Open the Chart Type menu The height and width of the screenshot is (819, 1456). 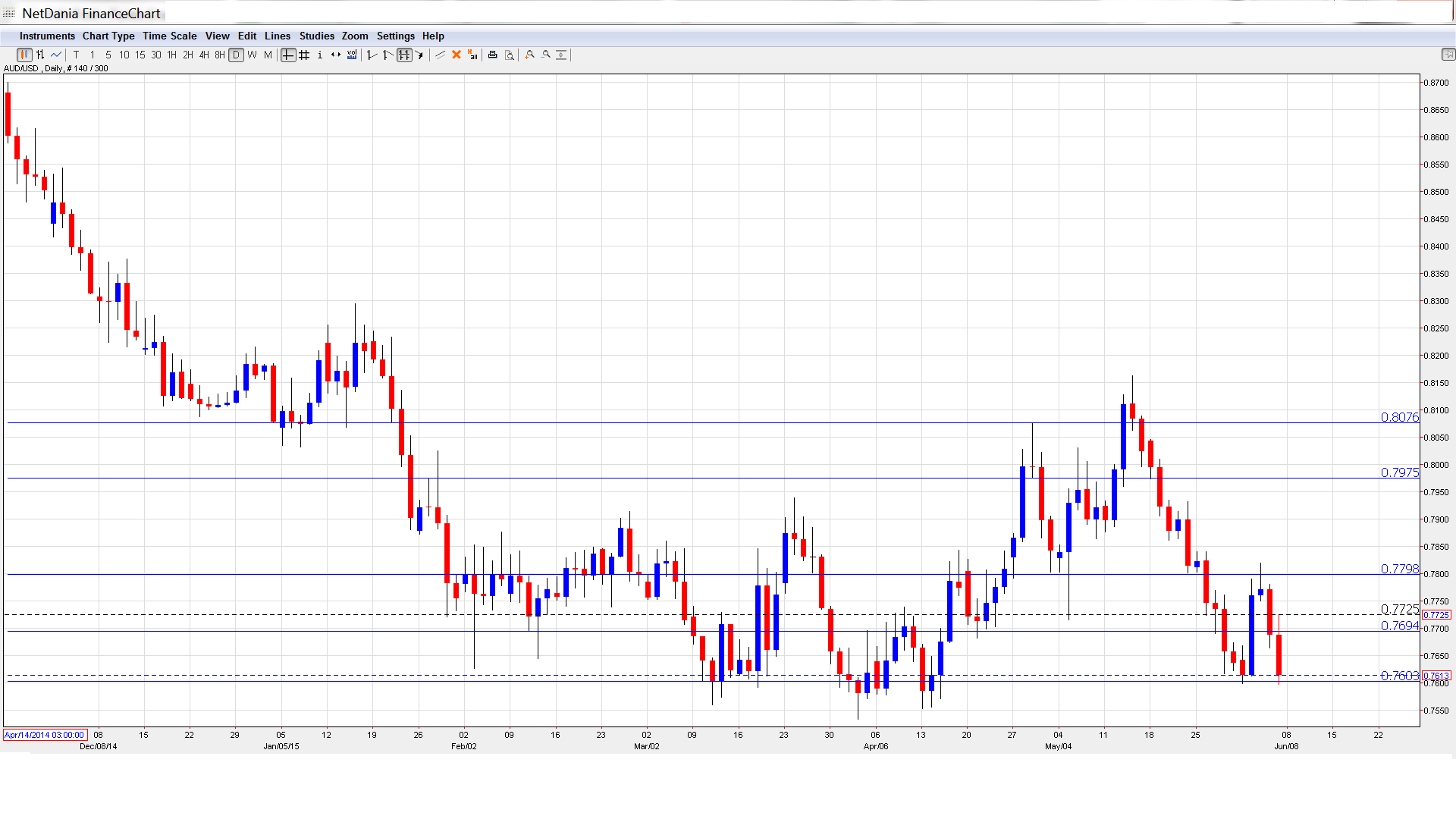point(108,36)
